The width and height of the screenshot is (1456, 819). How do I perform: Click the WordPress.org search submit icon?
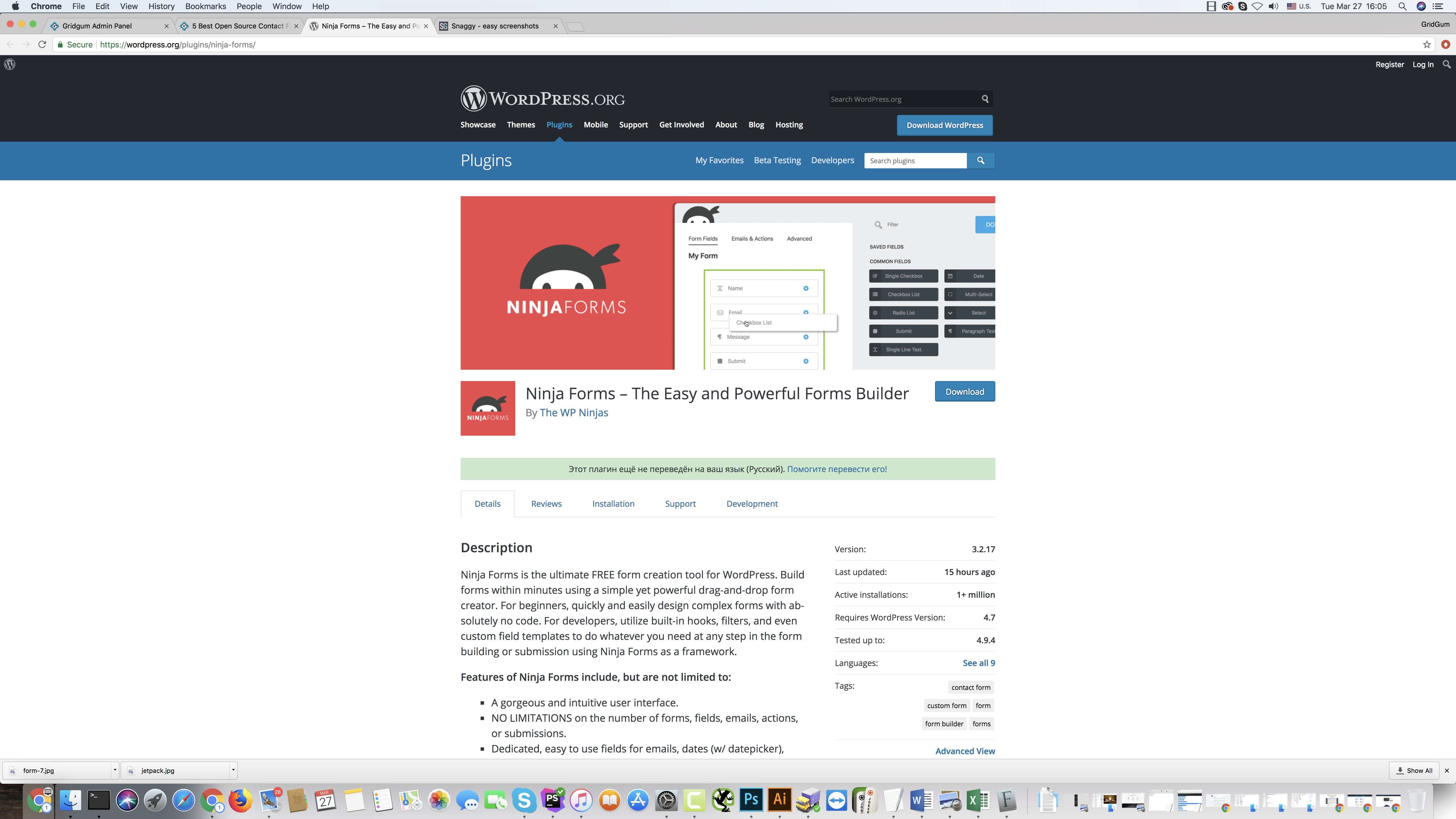[x=985, y=99]
